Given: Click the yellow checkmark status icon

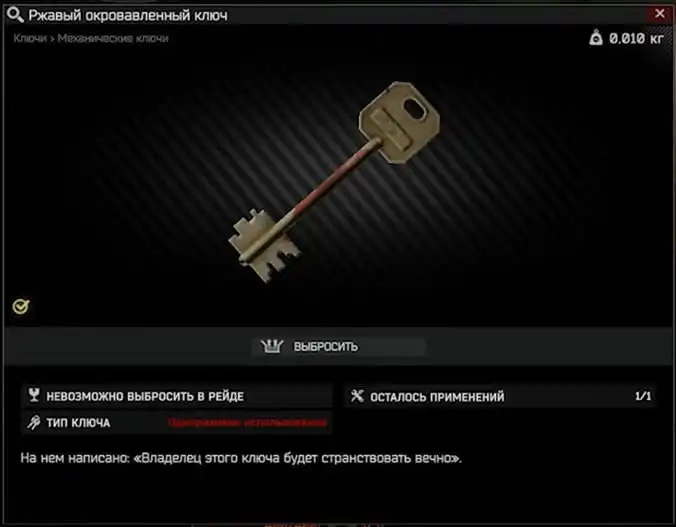Looking at the screenshot, I should (x=20, y=307).
